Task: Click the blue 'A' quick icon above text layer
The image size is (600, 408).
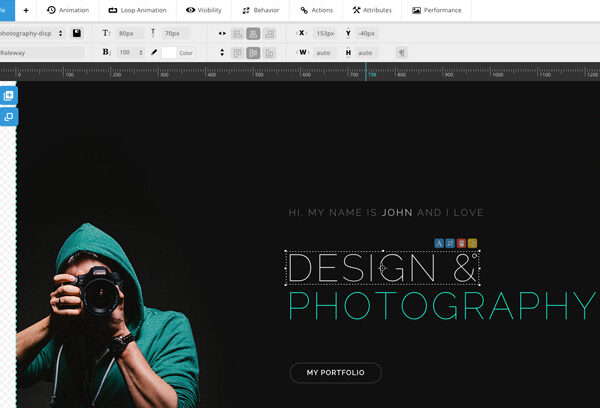Action: click(x=439, y=243)
